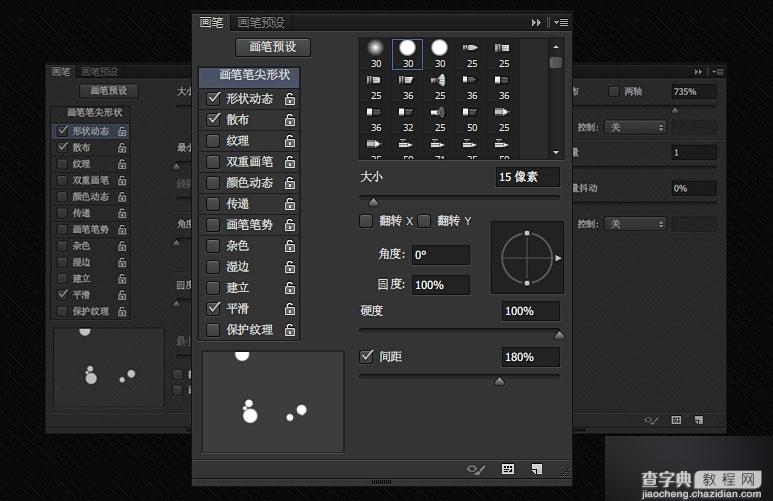Click the 画笔预设 button

point(273,47)
